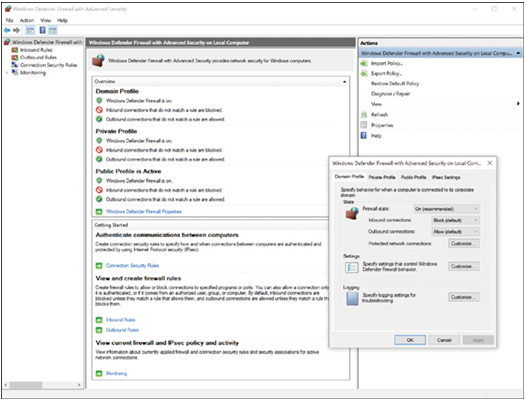
Task: Click Apply in the properties dialog
Action: 478,340
